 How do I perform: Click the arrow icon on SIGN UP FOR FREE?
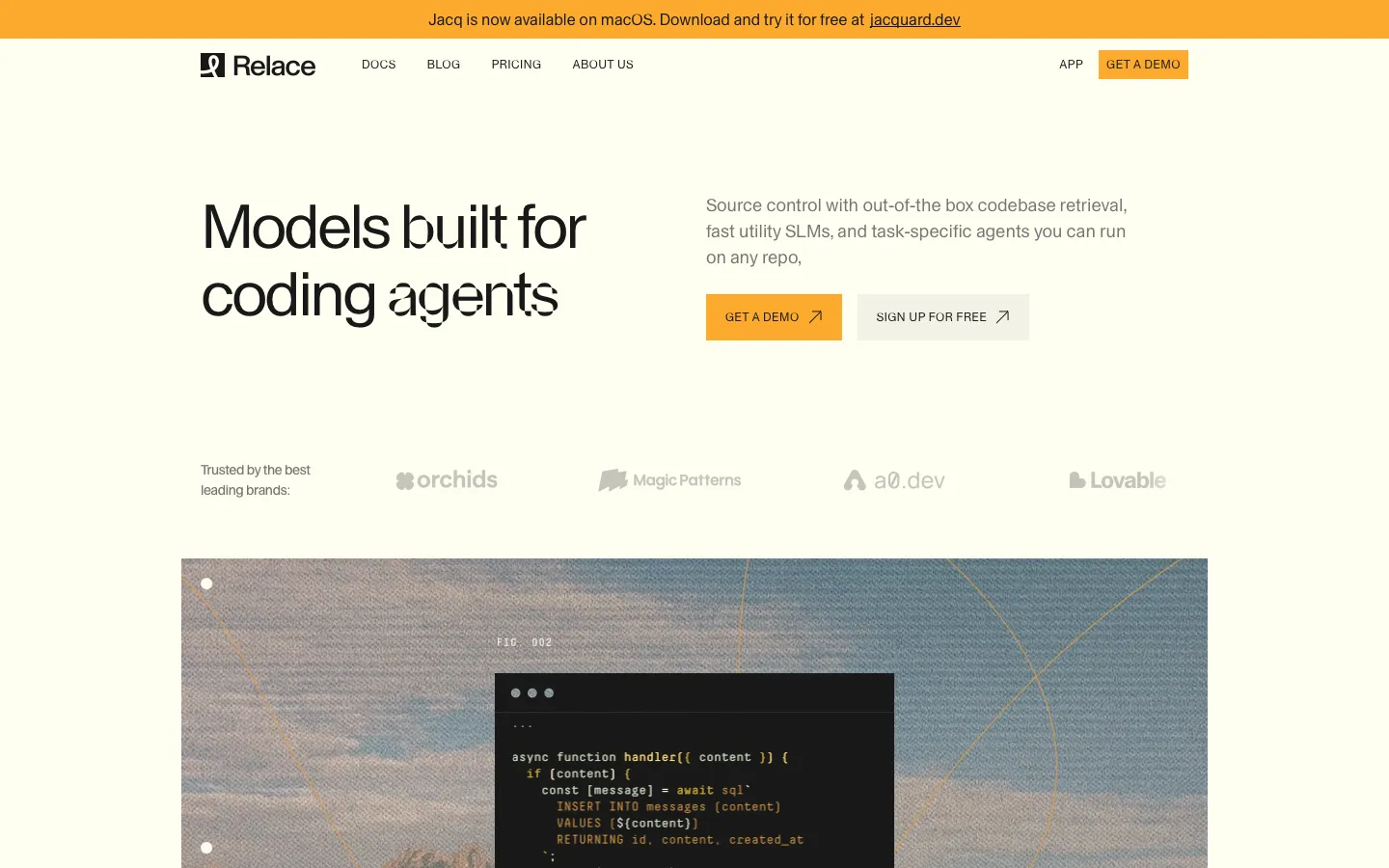click(1002, 316)
